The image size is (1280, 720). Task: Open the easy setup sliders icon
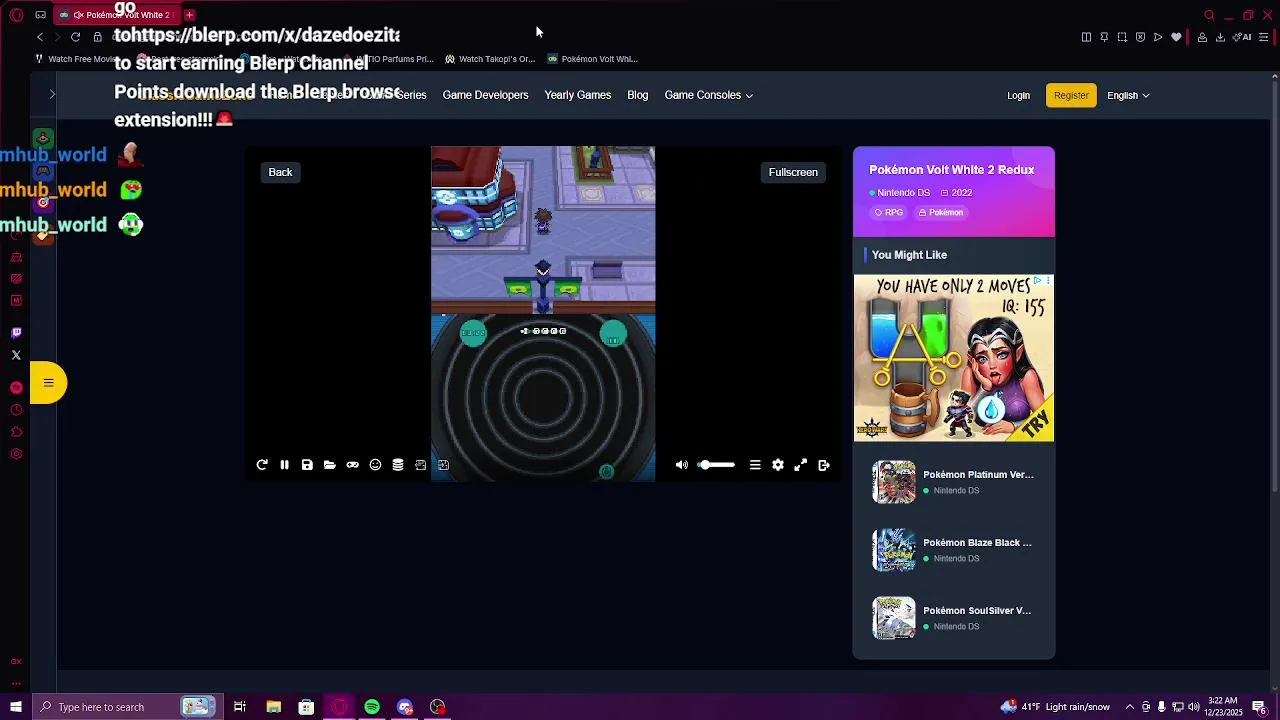[1263, 37]
